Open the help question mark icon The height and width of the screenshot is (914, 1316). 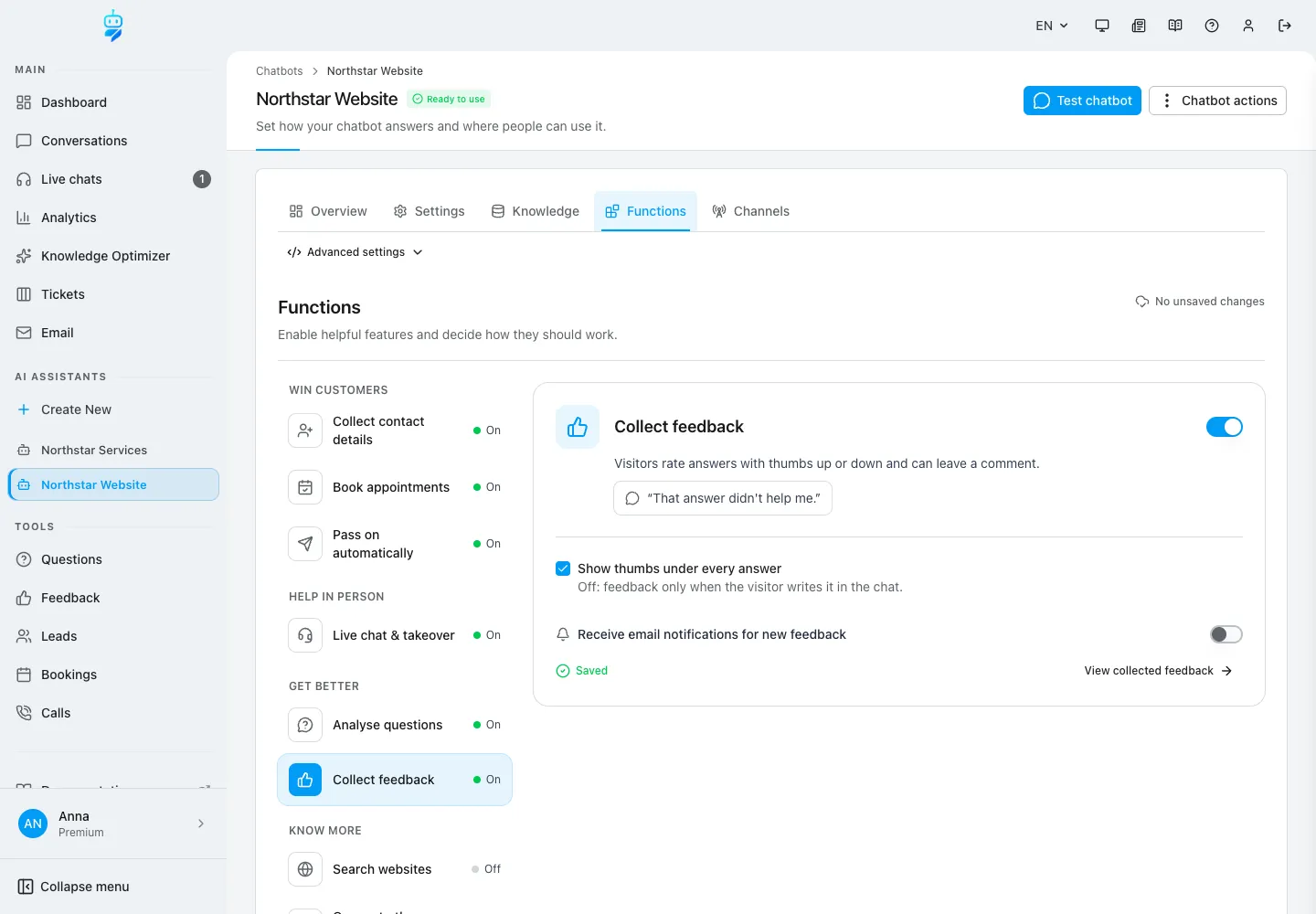(1212, 26)
